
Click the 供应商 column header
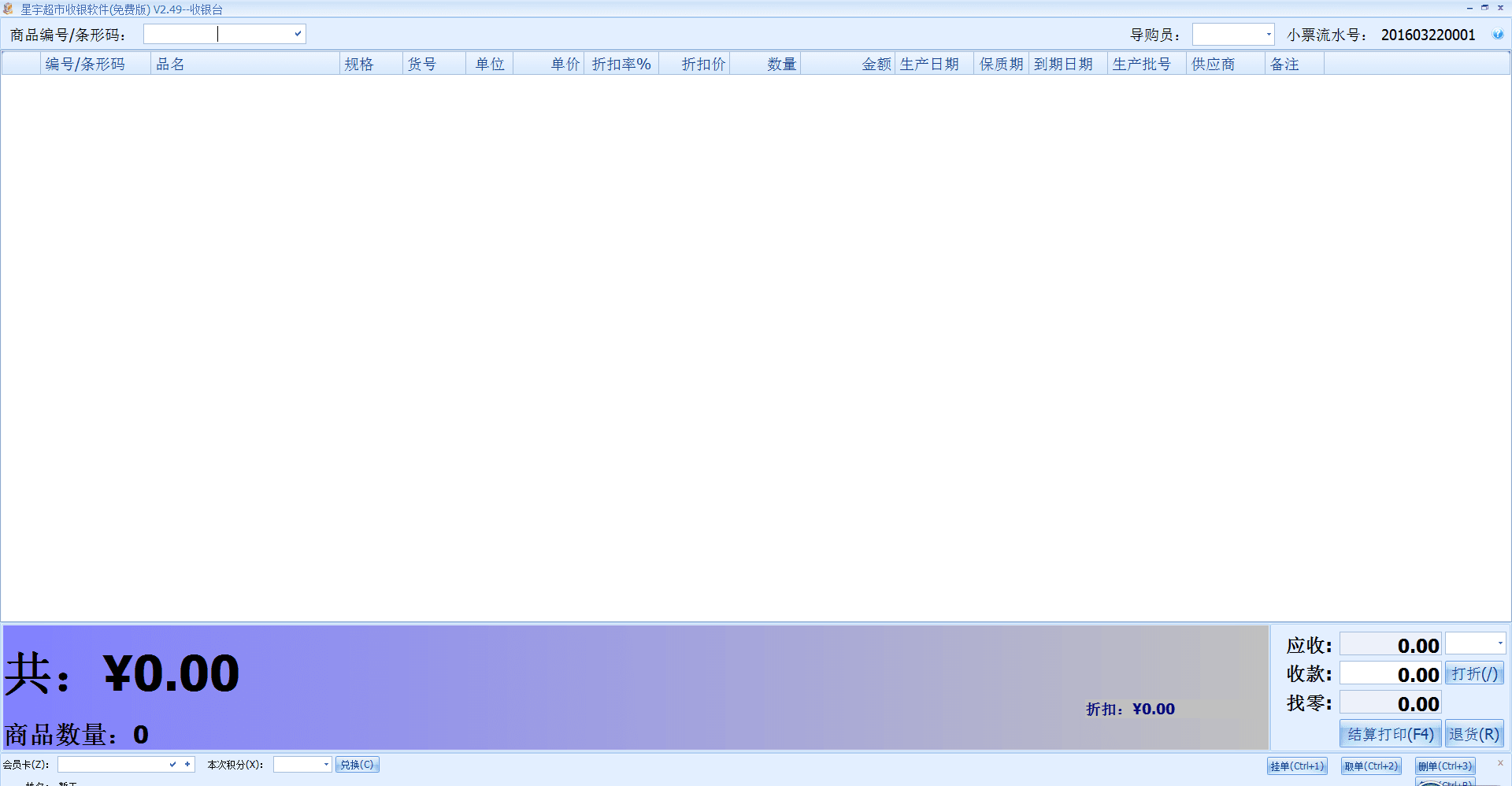point(1225,64)
